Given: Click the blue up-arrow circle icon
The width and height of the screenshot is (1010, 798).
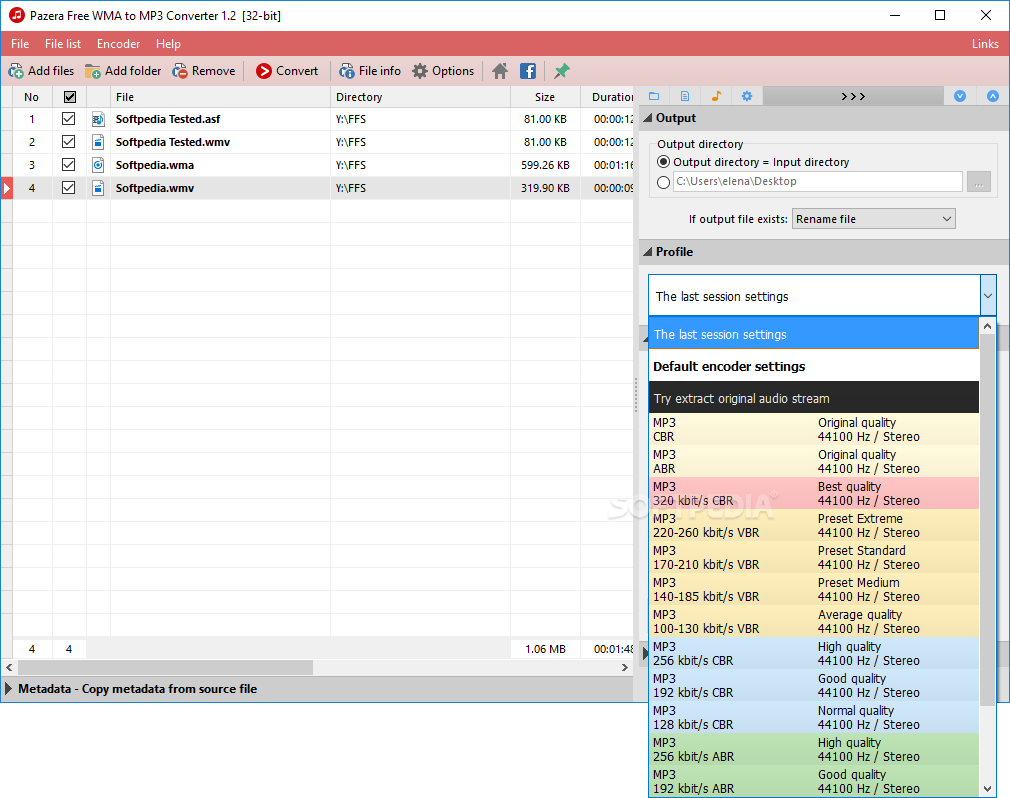Looking at the screenshot, I should click(993, 96).
